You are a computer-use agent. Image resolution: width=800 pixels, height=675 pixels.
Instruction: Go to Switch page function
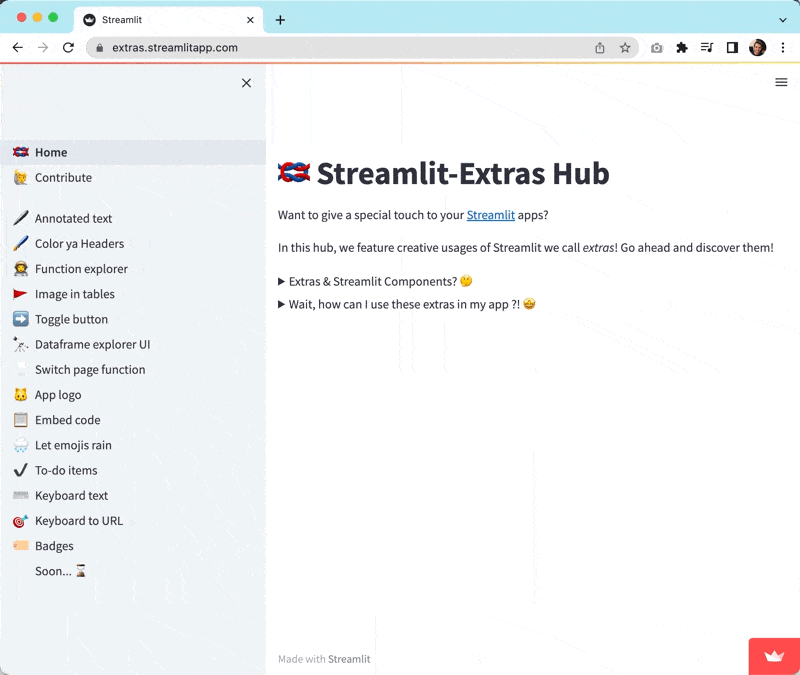pos(133,370)
